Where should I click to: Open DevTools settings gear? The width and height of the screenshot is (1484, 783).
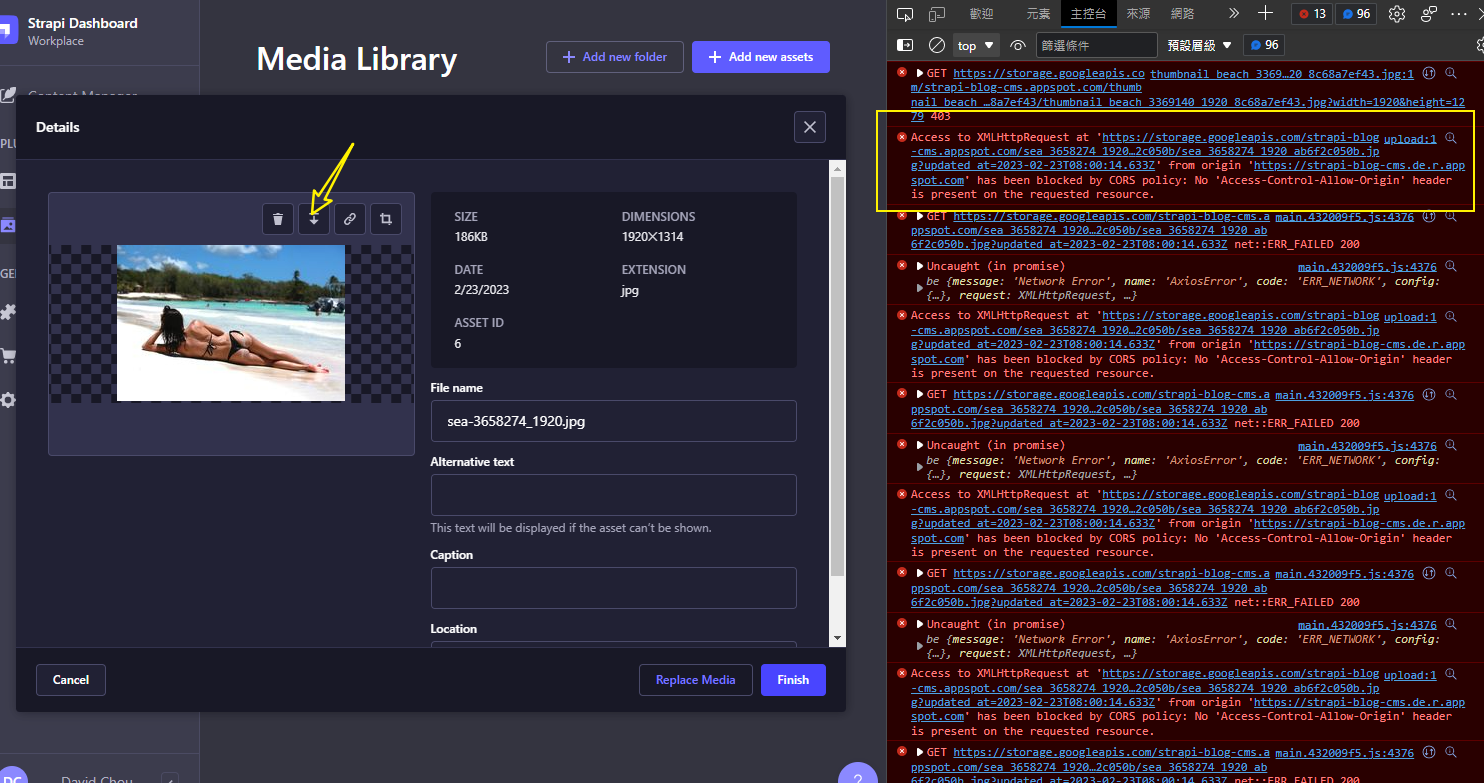pyautogui.click(x=1397, y=14)
